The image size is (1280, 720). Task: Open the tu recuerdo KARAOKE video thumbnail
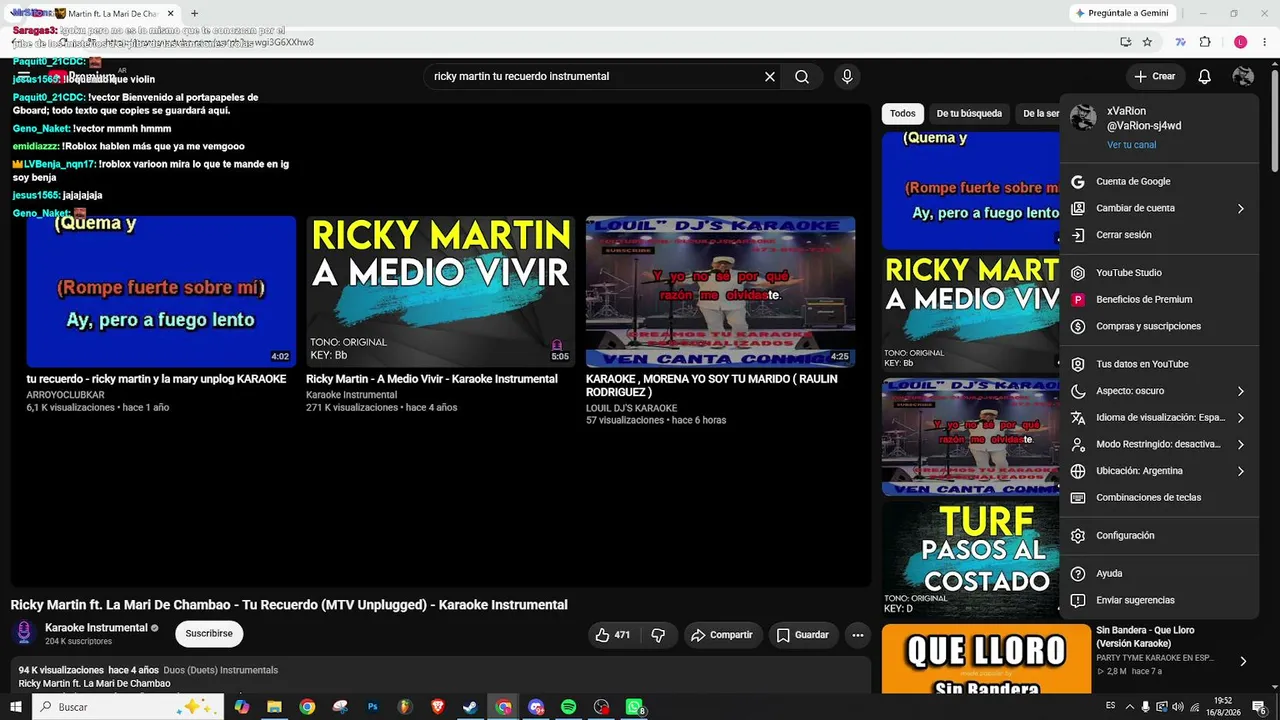[161, 291]
